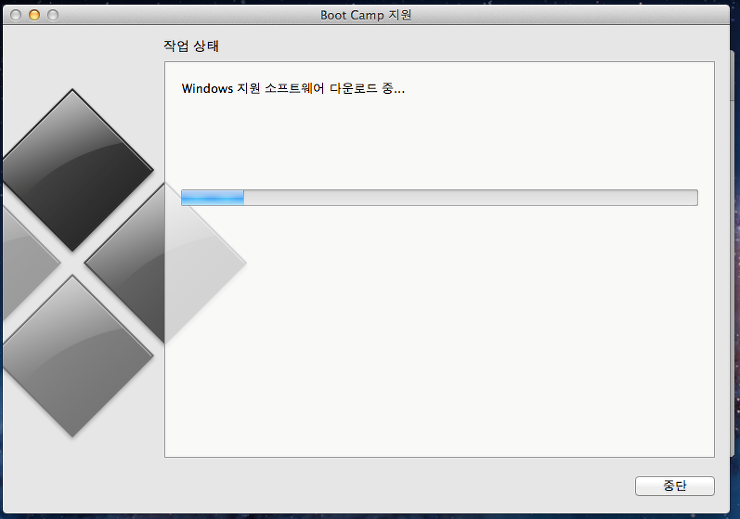The height and width of the screenshot is (519, 740).
Task: Click the 'Boot Camp 지원' window title
Action: (366, 15)
